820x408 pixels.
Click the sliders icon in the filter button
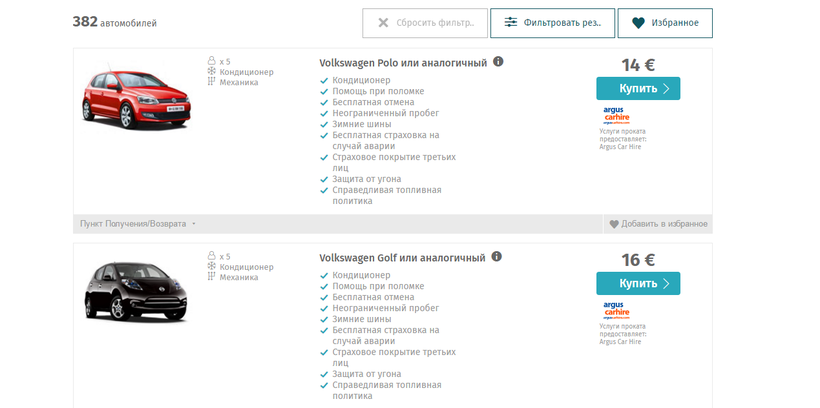pyautogui.click(x=511, y=23)
